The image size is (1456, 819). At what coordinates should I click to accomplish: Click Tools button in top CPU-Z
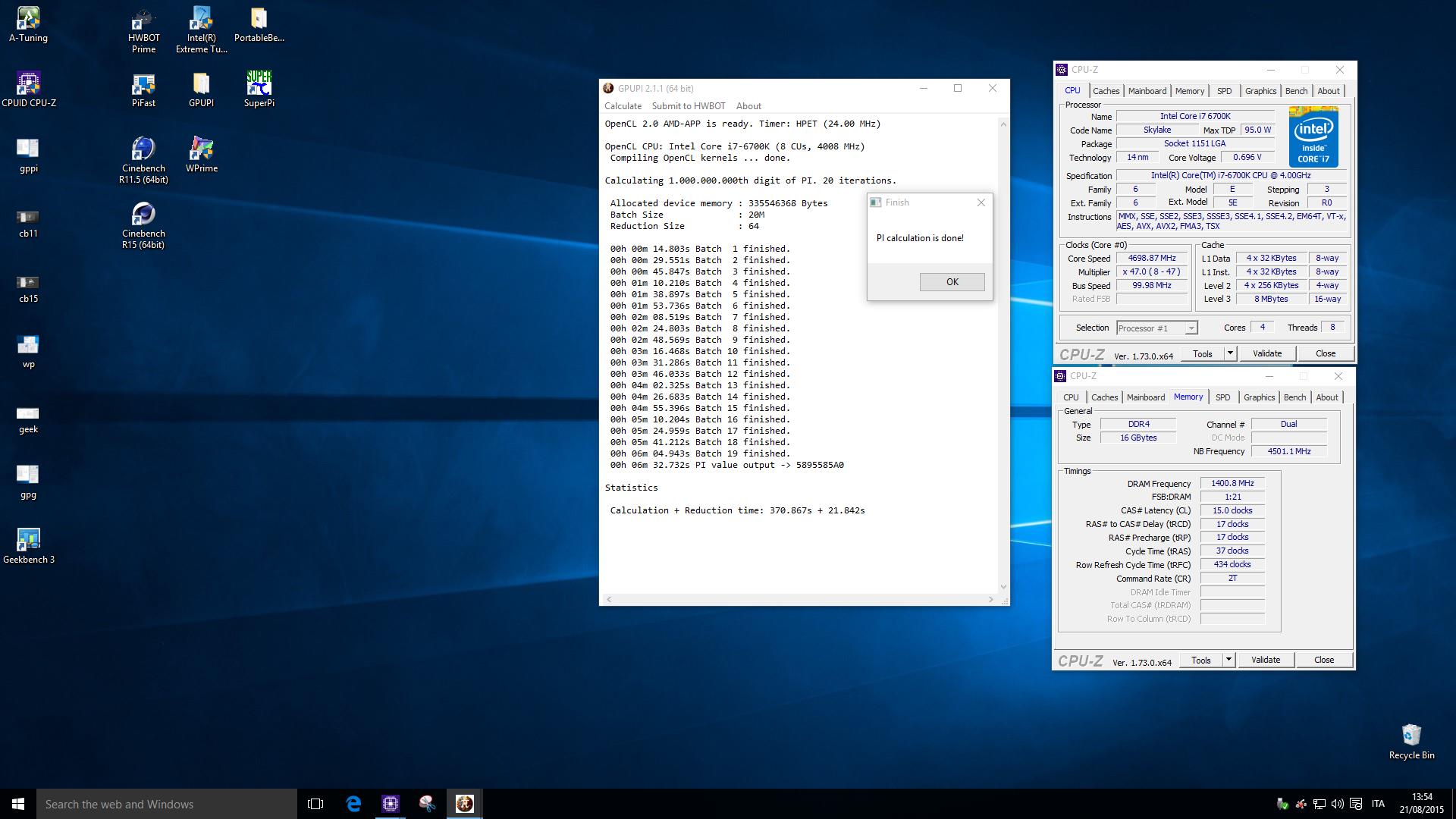coord(1203,354)
